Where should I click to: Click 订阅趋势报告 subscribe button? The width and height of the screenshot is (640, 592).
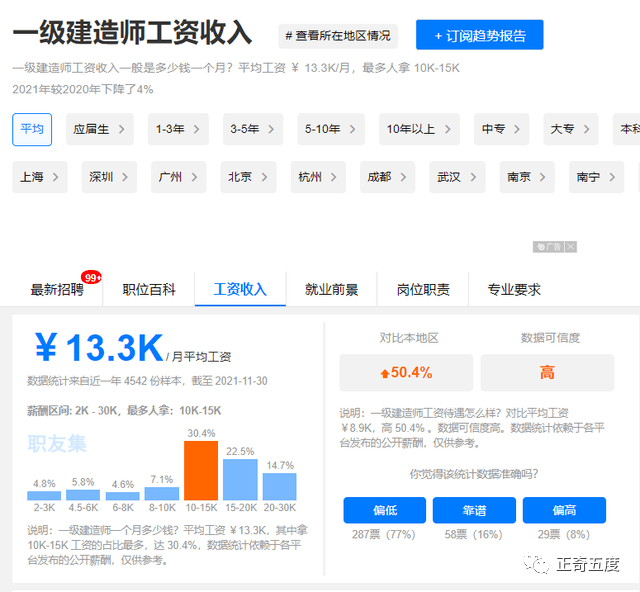479,35
